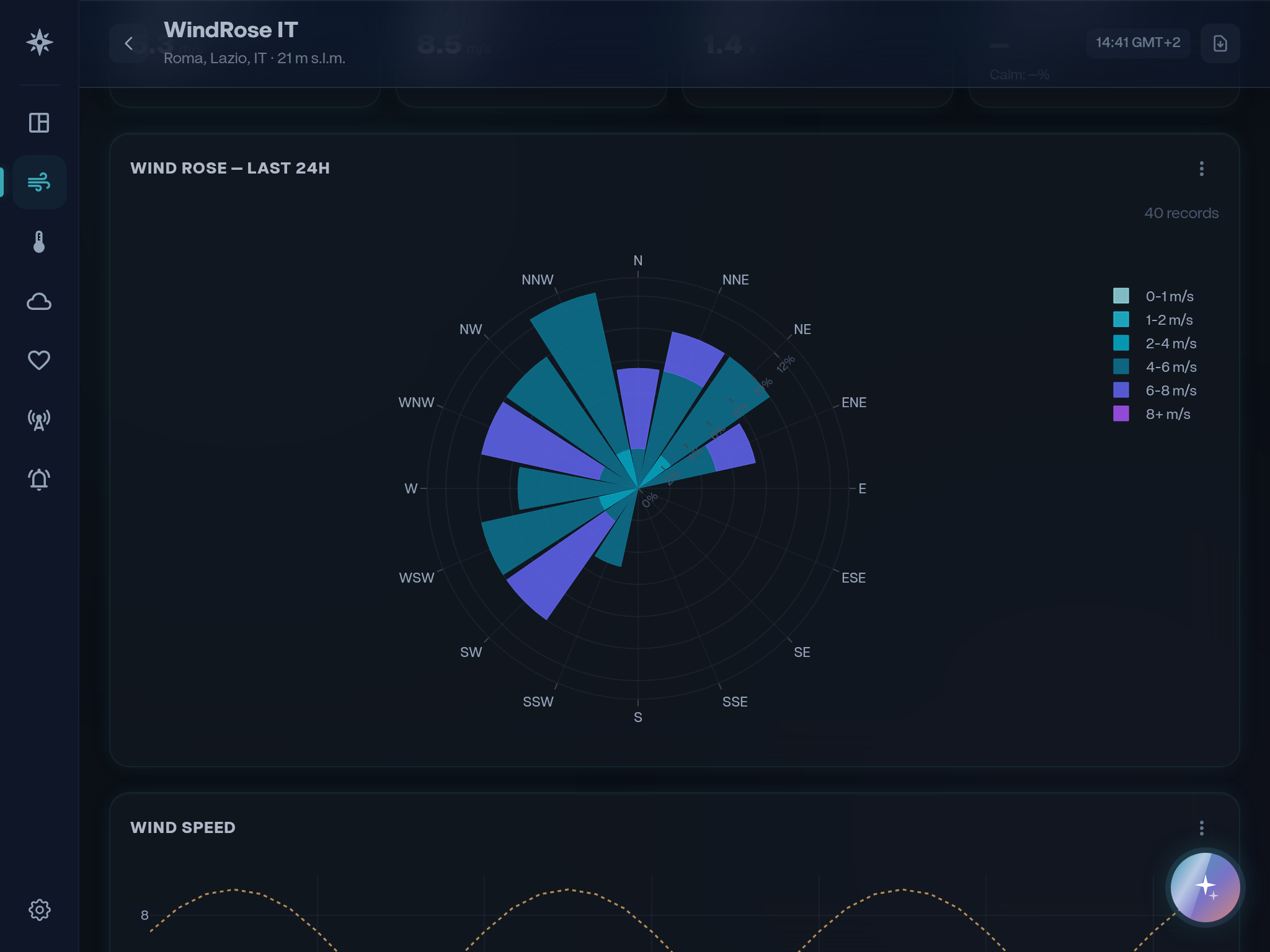Image resolution: width=1270 pixels, height=952 pixels.
Task: Click the WindRose compass logo
Action: (x=40, y=42)
